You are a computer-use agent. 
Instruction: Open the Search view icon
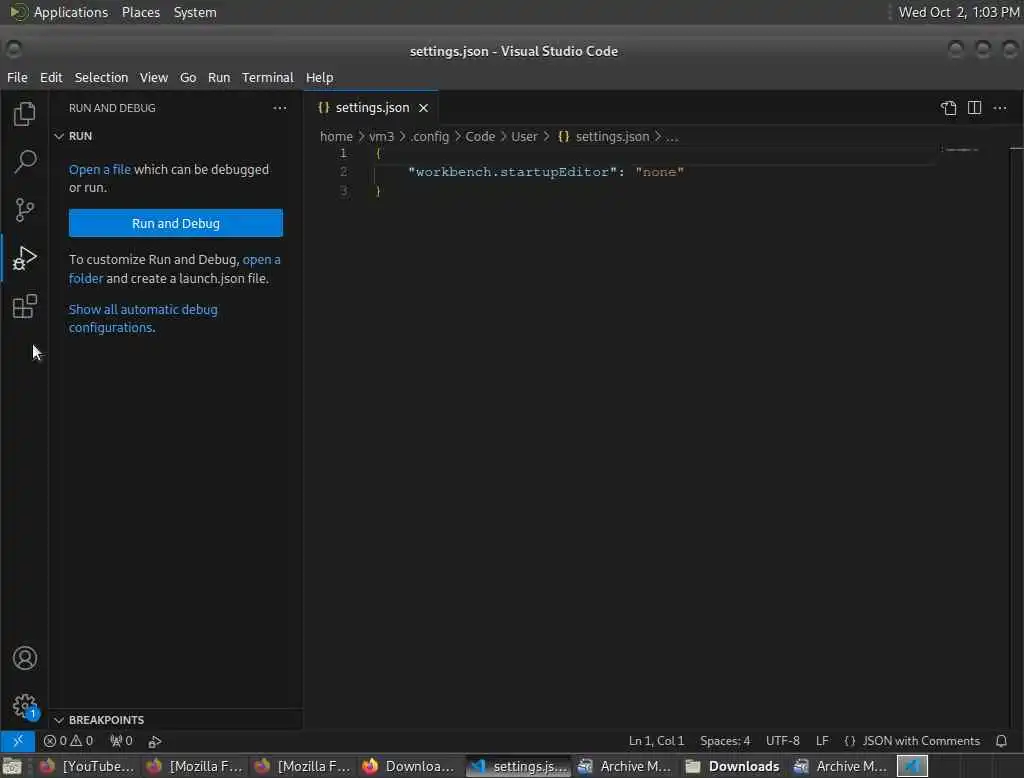(25, 161)
